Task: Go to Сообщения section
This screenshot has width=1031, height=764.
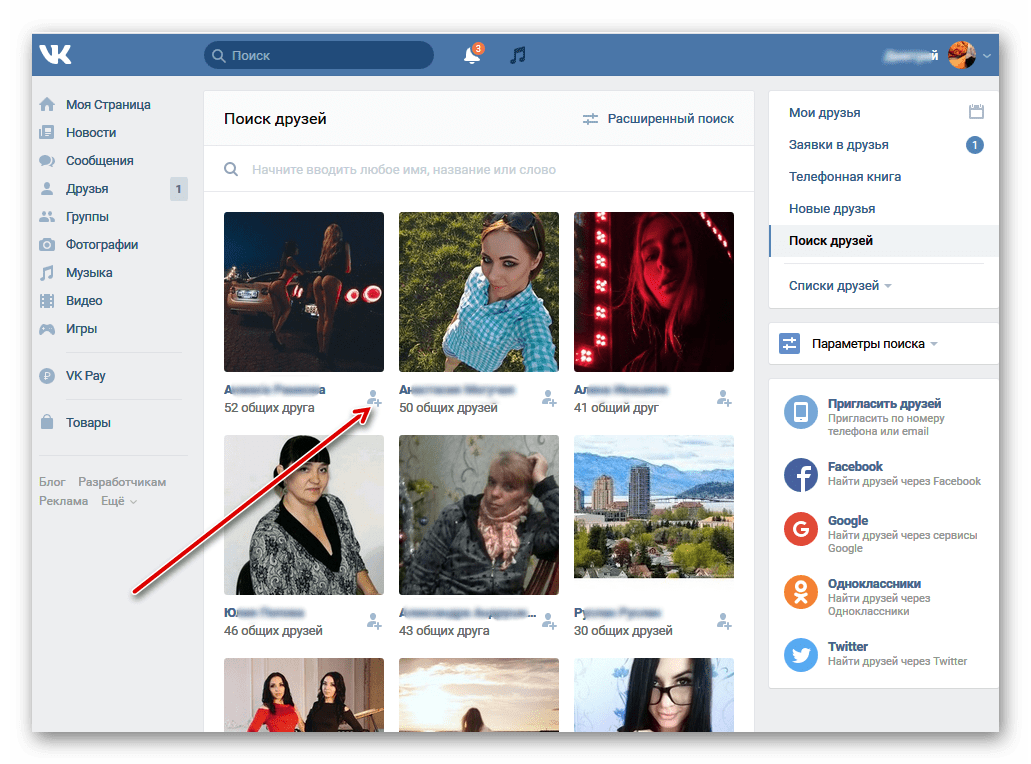Action: coord(99,160)
